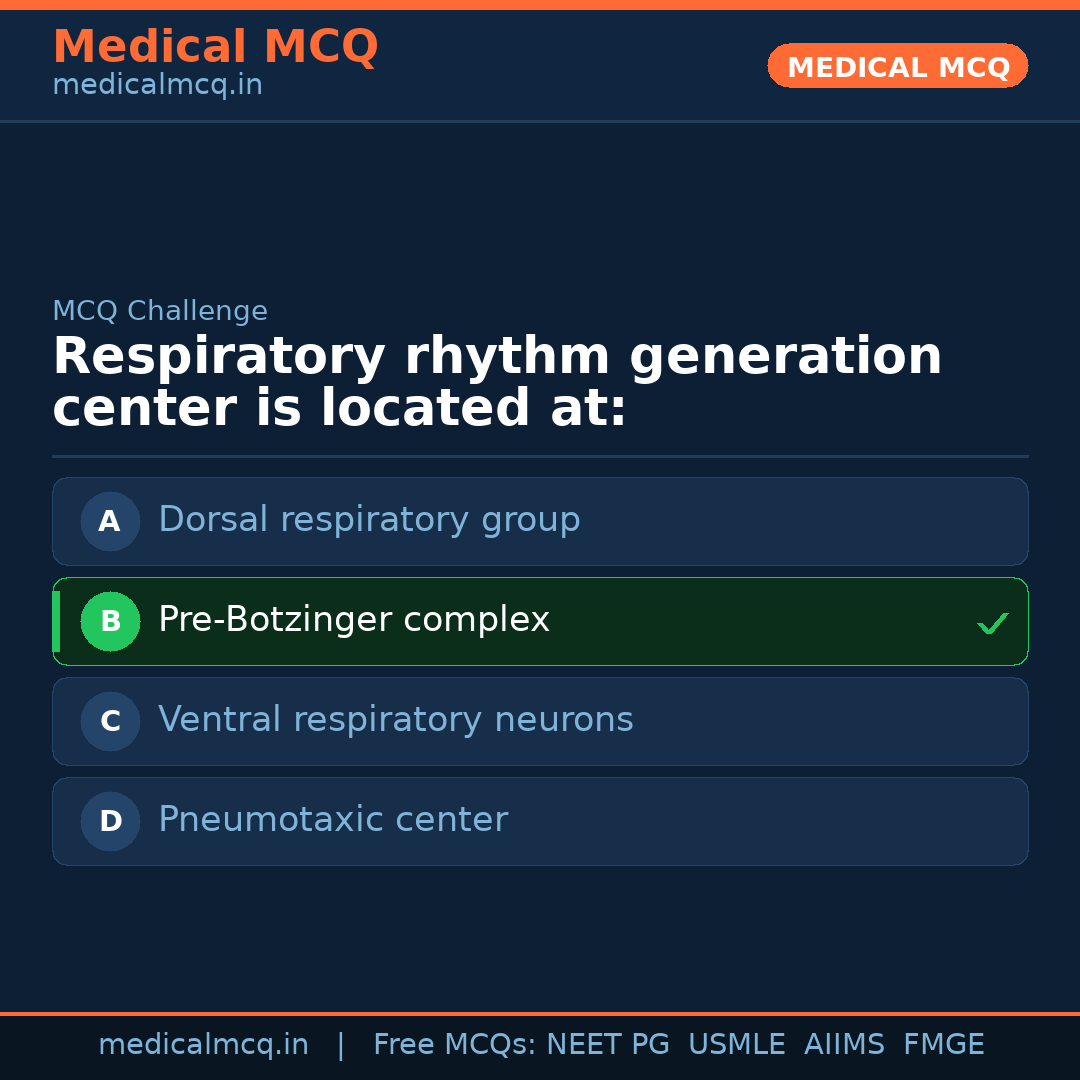Pick the answer text 'Ventral respiratory neurons'

(396, 720)
